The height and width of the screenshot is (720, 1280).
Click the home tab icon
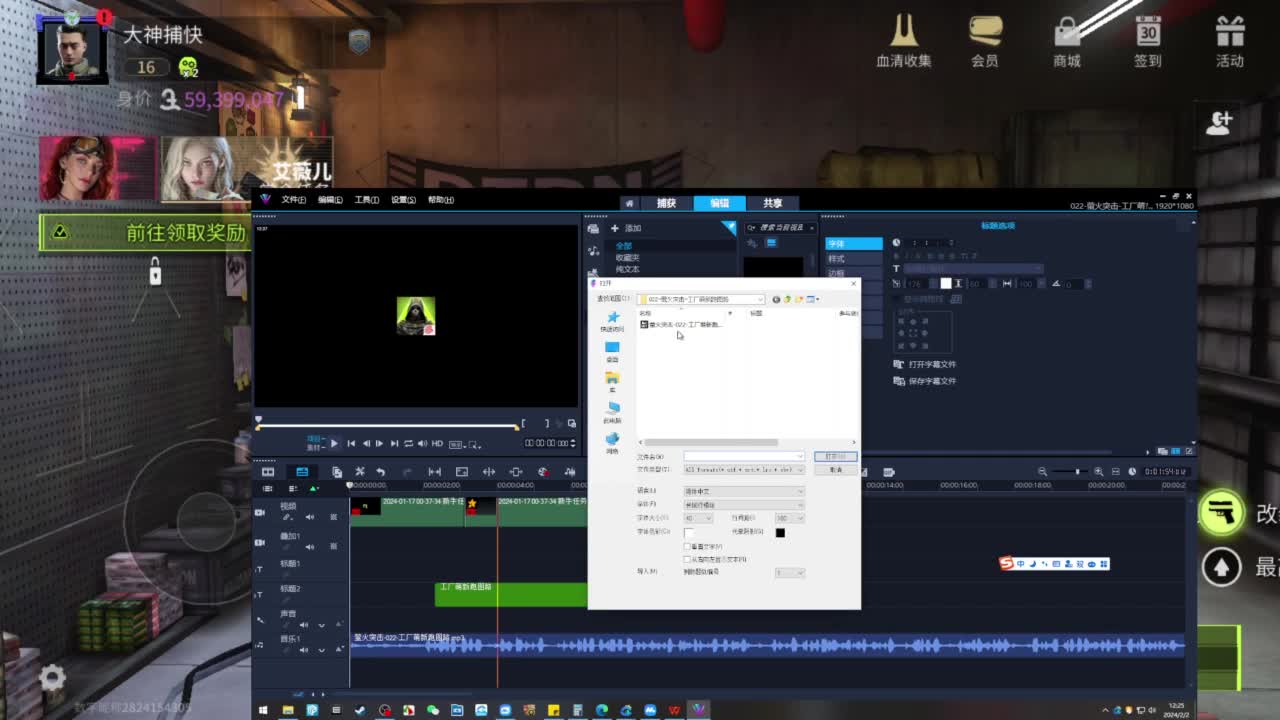coord(629,203)
